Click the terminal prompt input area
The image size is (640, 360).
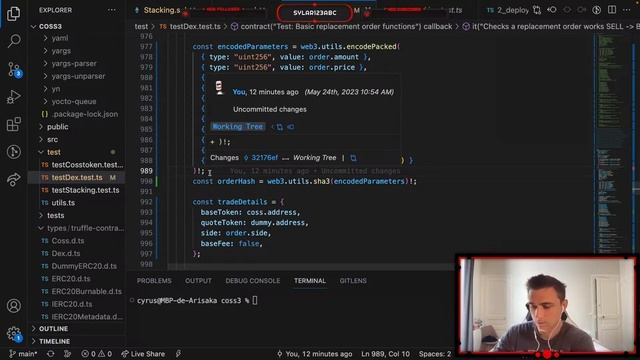pyautogui.click(x=255, y=301)
